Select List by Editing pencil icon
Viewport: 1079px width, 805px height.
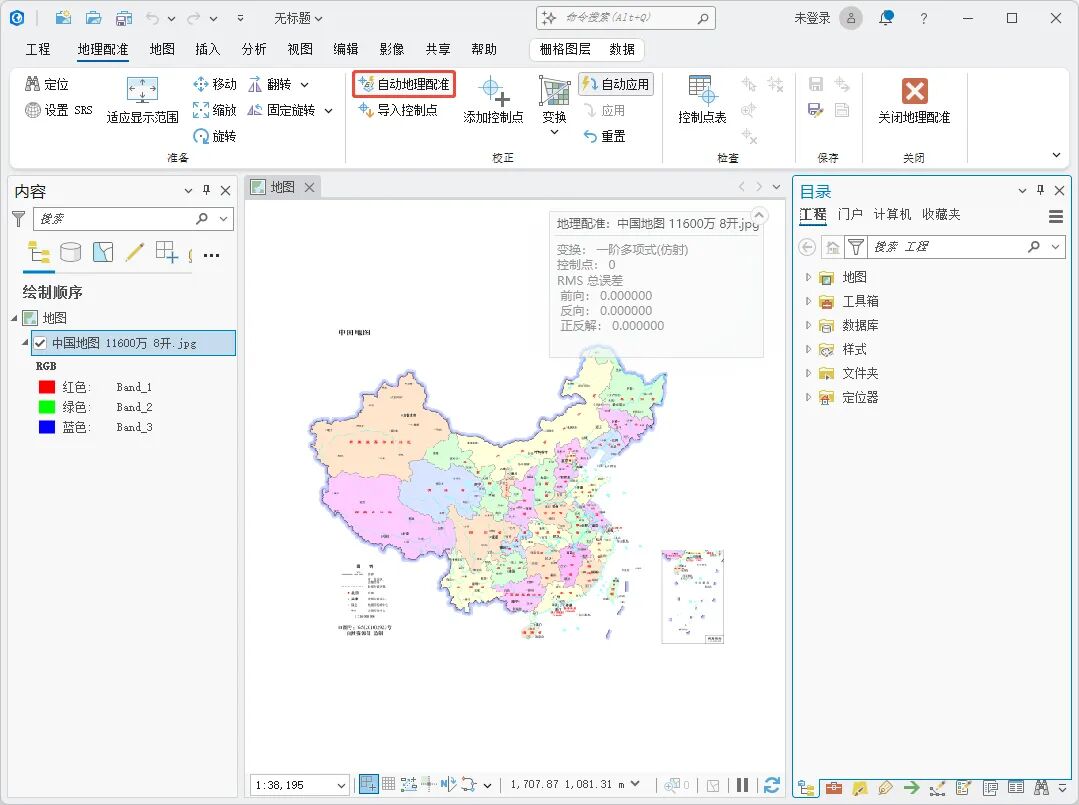pos(135,253)
